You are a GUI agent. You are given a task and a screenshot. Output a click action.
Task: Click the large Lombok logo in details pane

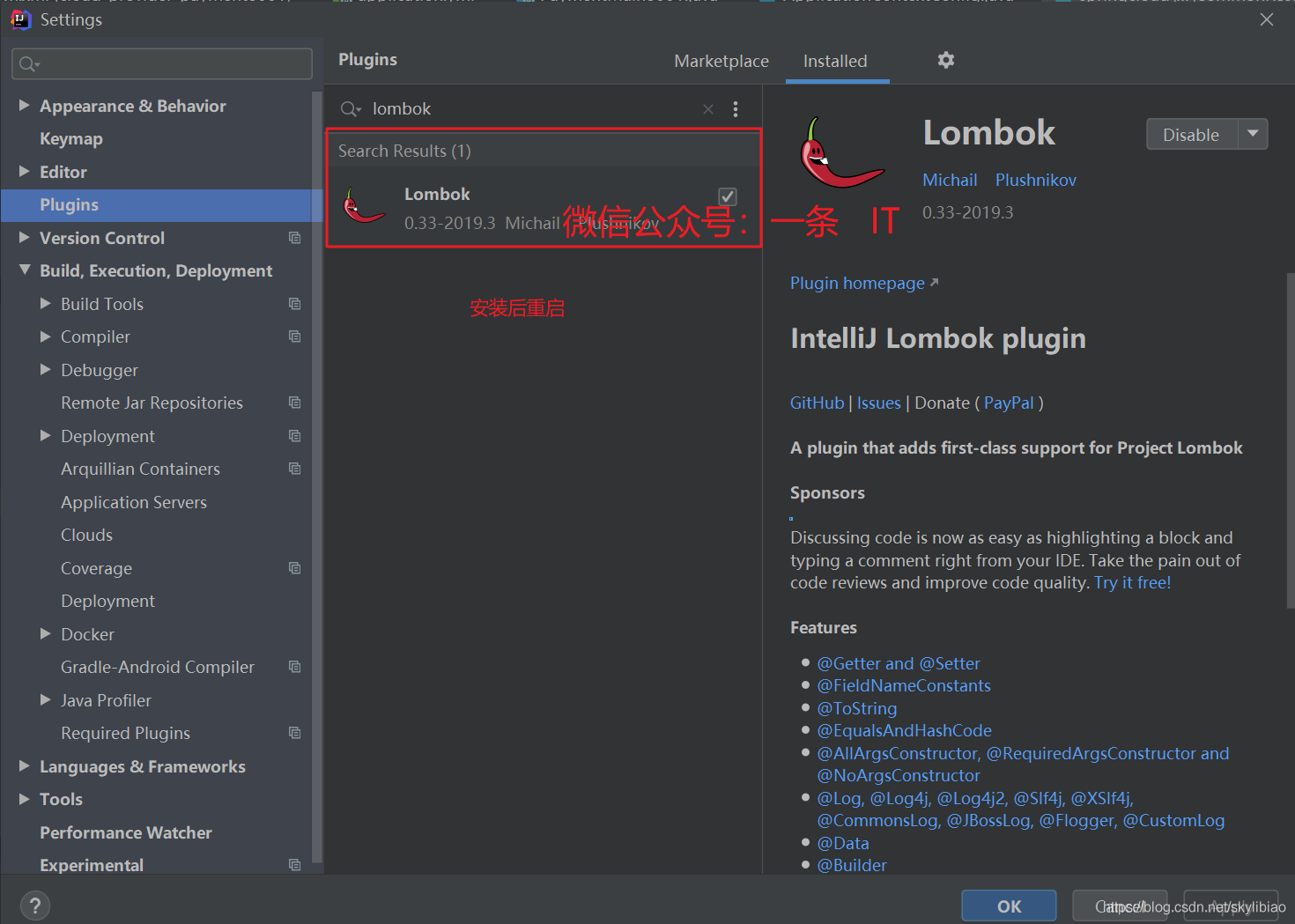[x=840, y=154]
